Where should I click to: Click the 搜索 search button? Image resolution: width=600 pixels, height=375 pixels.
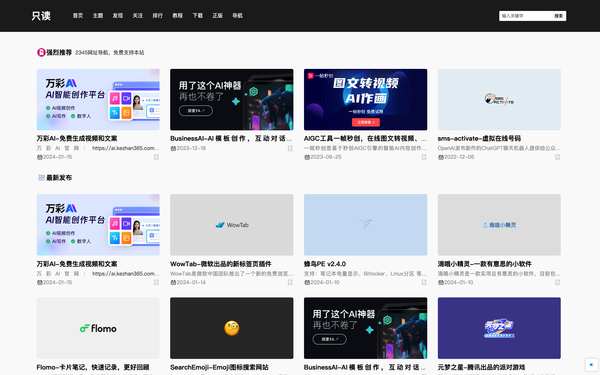pyautogui.click(x=559, y=16)
